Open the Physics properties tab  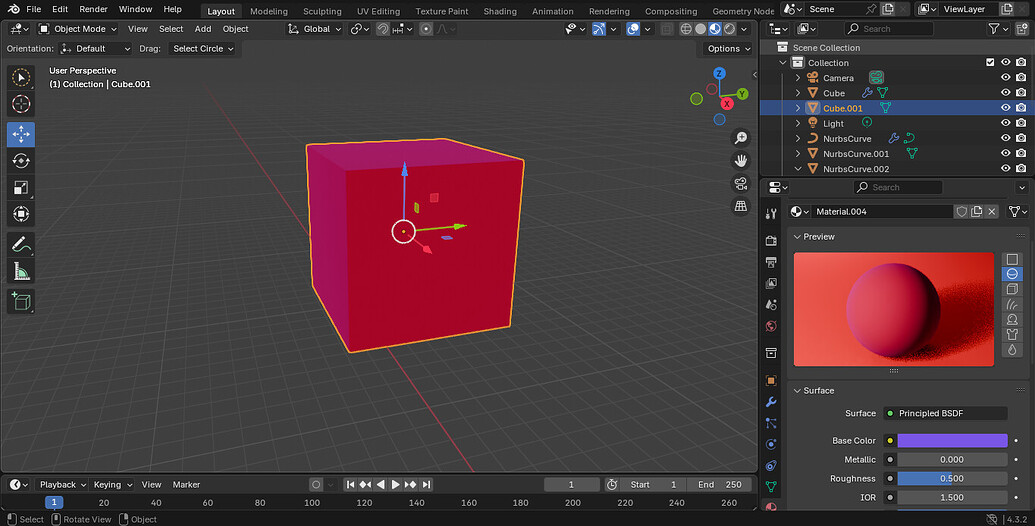pyautogui.click(x=771, y=444)
